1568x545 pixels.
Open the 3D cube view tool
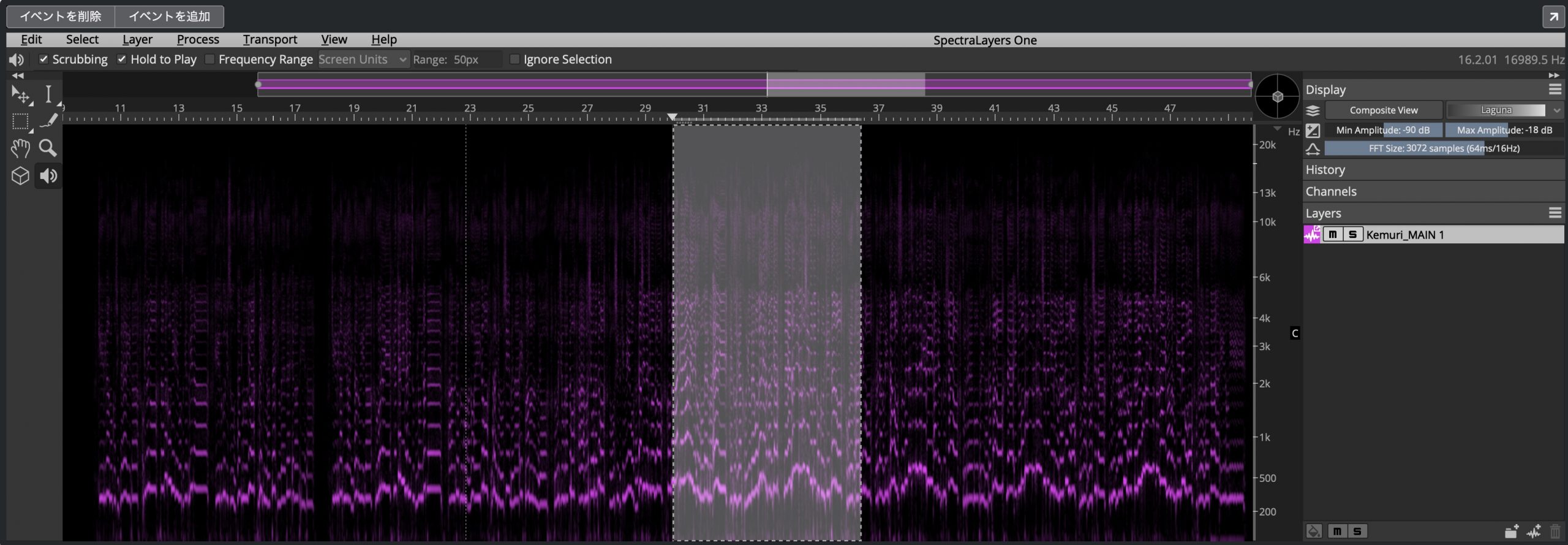pos(20,176)
